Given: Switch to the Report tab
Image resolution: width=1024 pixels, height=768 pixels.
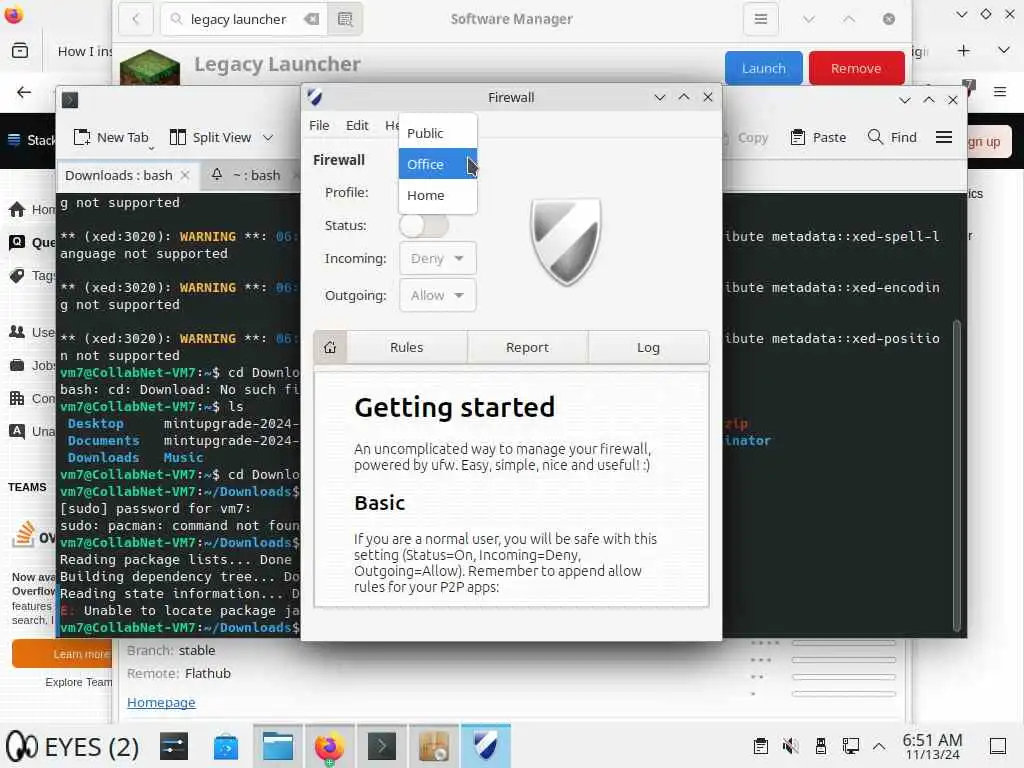Looking at the screenshot, I should point(527,347).
